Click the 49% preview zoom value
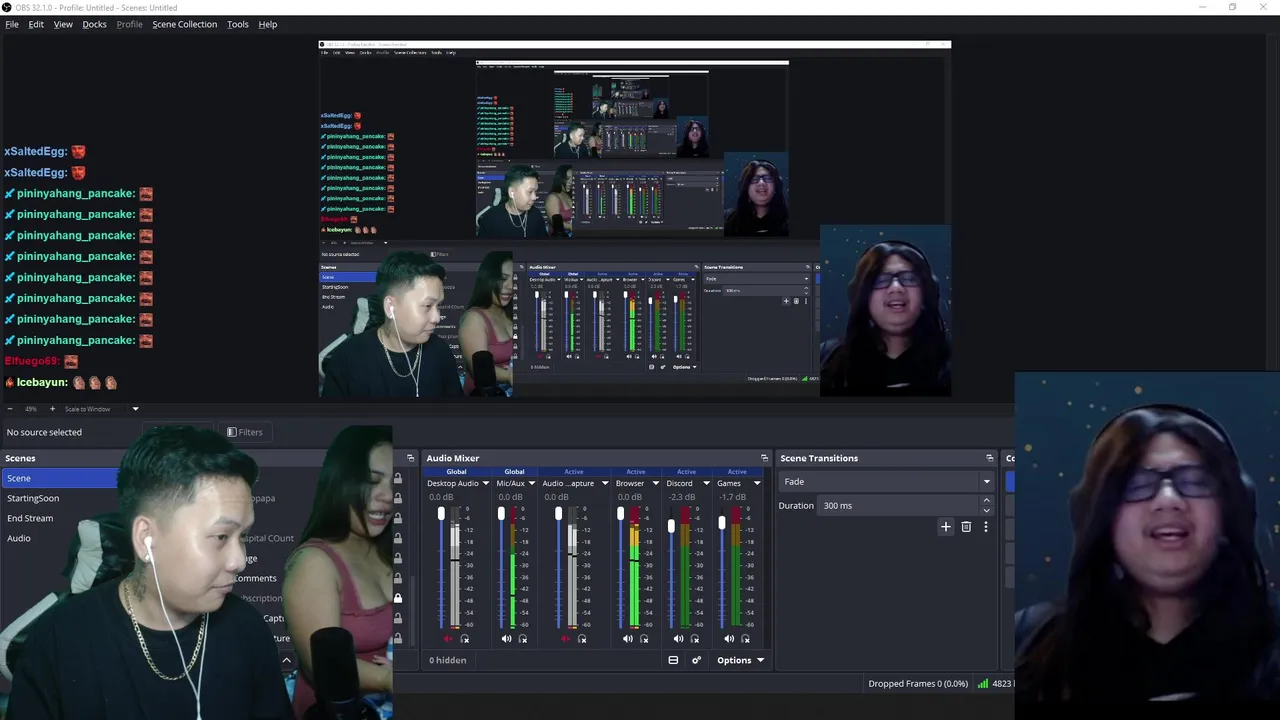Viewport: 1280px width, 720px height. (31, 409)
